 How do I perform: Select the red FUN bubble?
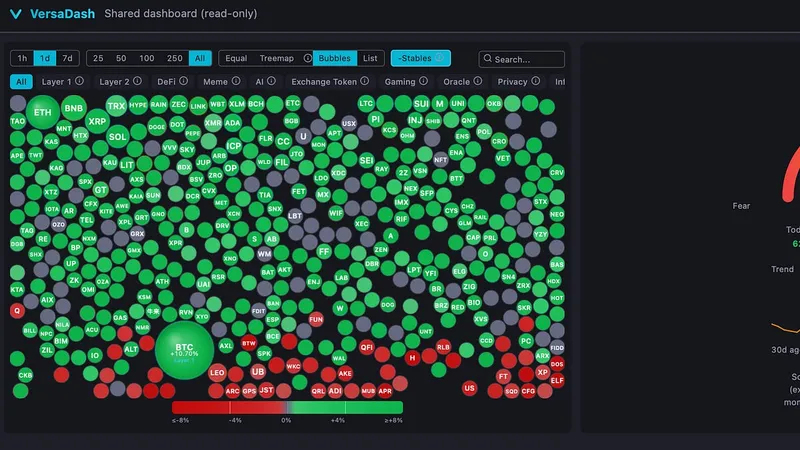coord(316,320)
